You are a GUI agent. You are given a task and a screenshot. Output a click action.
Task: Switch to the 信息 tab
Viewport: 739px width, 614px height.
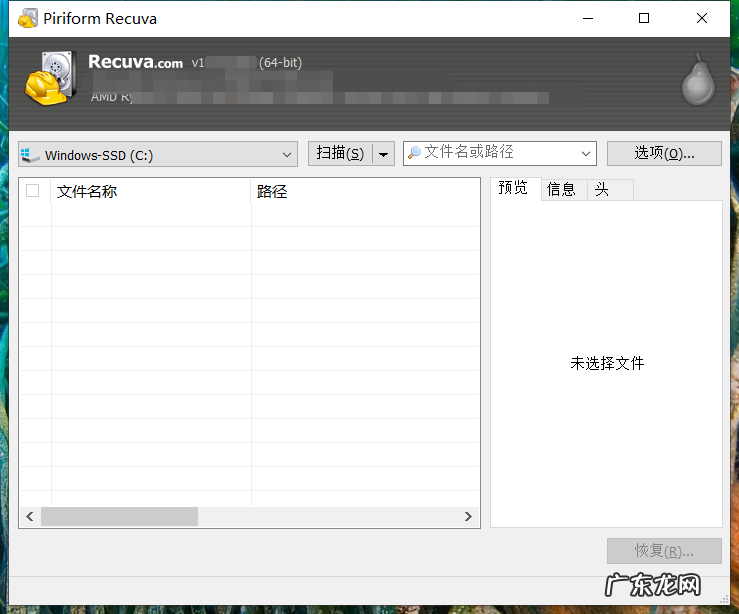pyautogui.click(x=561, y=189)
